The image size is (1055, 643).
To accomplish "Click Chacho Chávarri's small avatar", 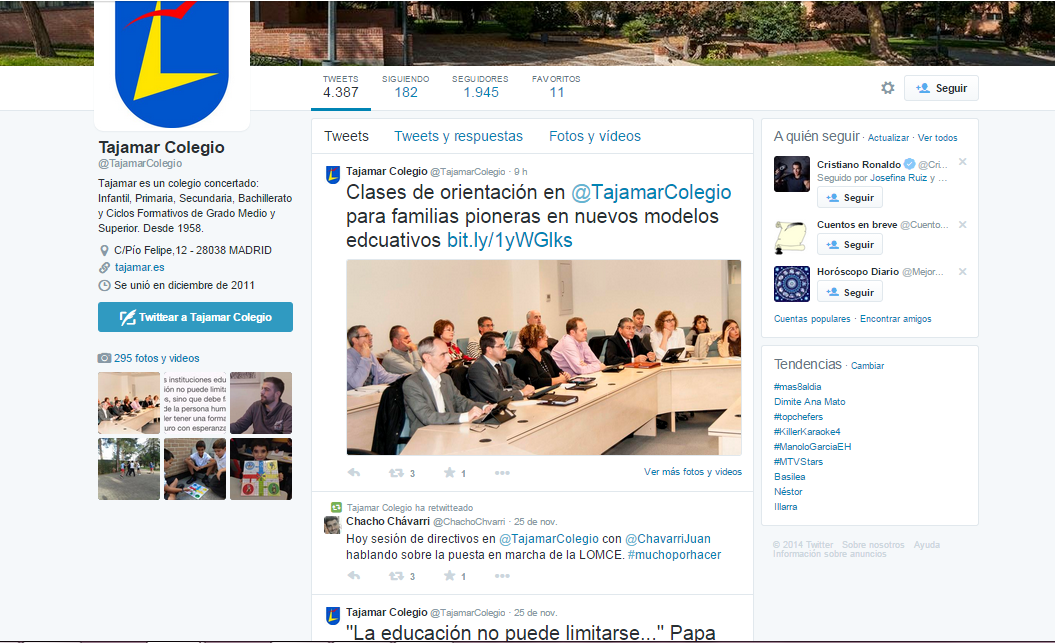I will click(332, 525).
